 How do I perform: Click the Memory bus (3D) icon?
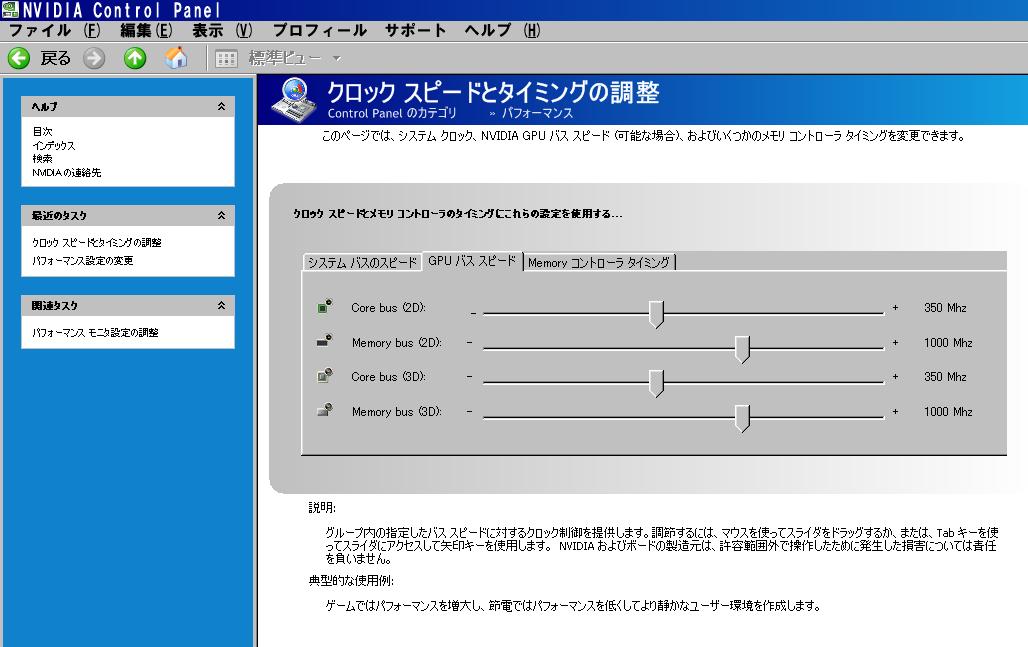(x=325, y=410)
